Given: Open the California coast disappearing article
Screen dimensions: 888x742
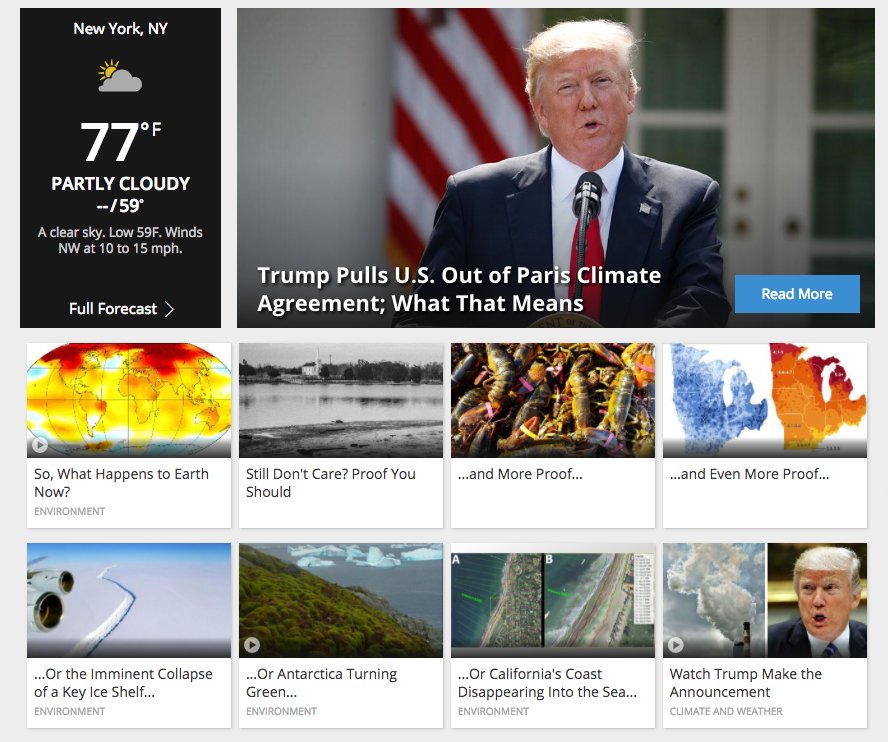Looking at the screenshot, I should 547,683.
